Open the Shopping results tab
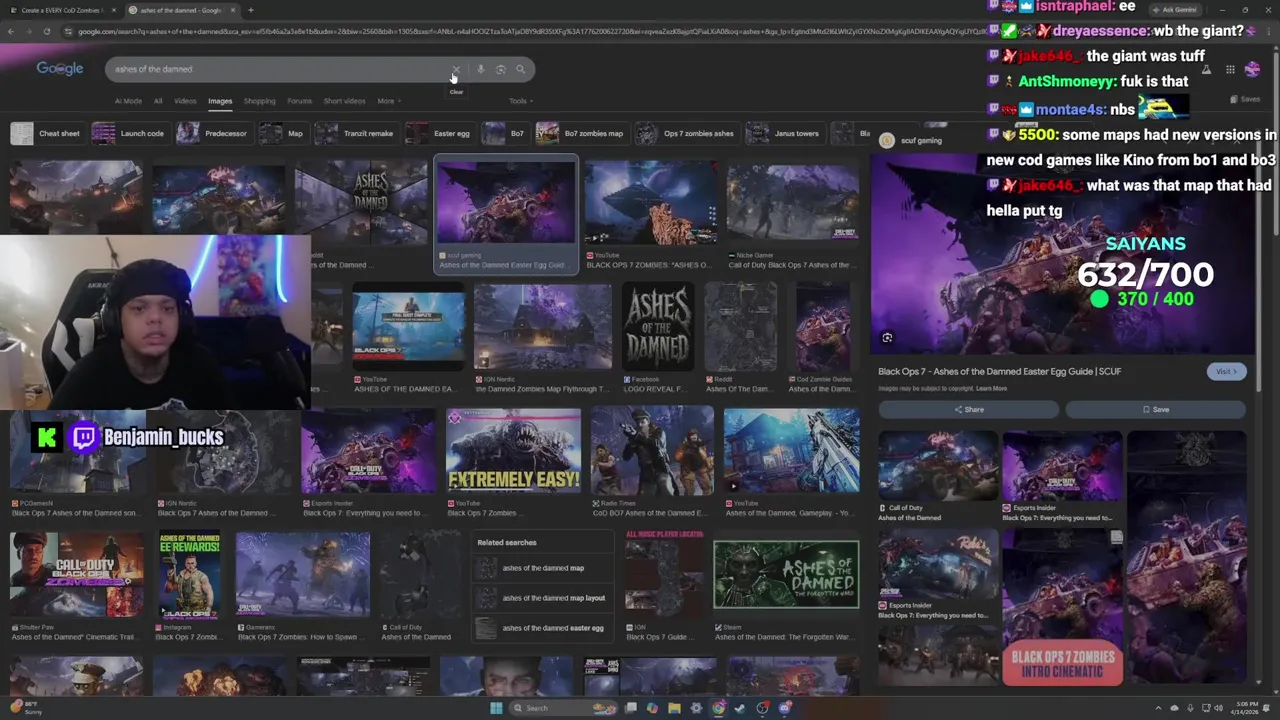The width and height of the screenshot is (1280, 720). click(x=259, y=101)
